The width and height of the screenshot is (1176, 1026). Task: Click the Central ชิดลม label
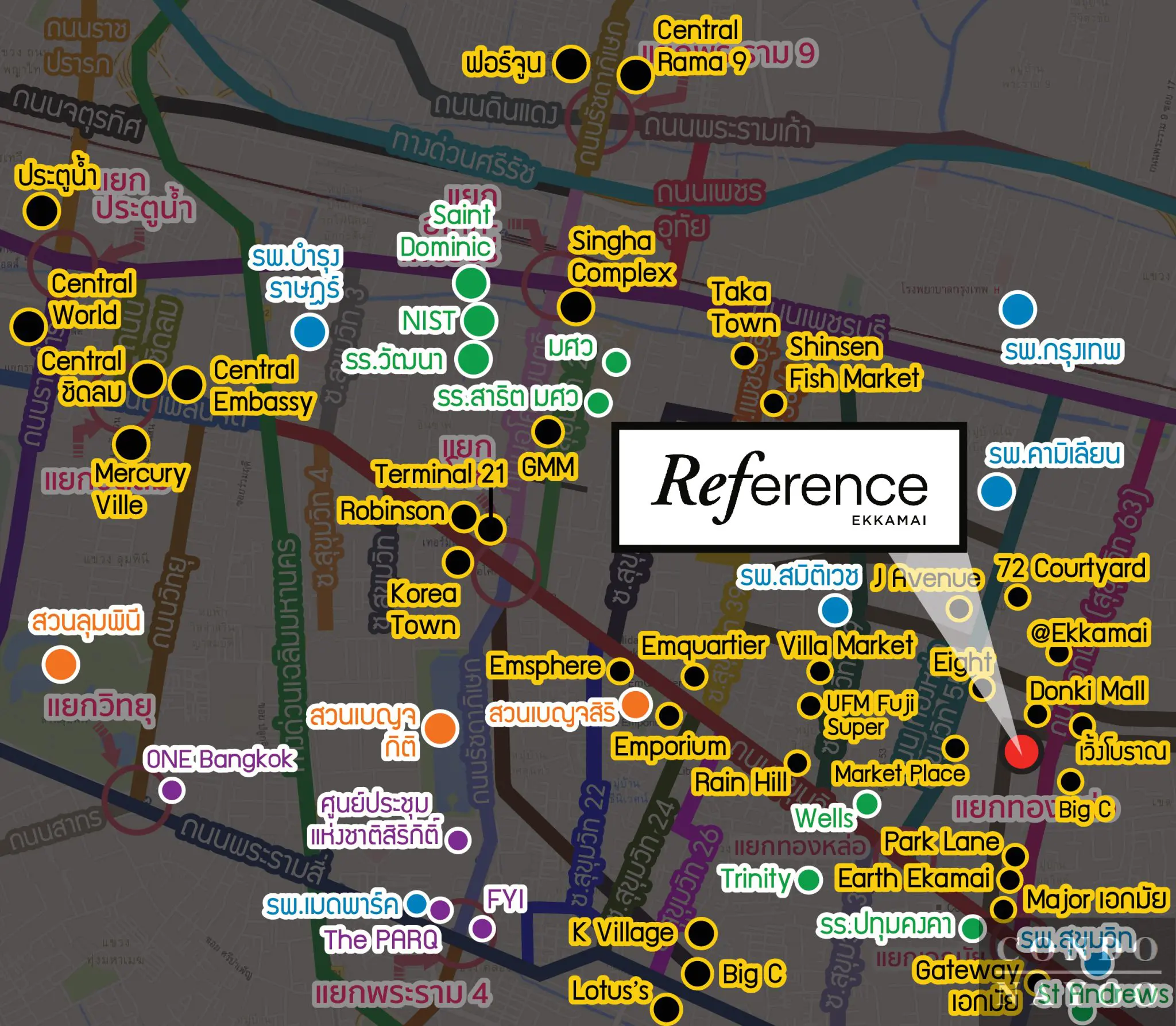83,377
